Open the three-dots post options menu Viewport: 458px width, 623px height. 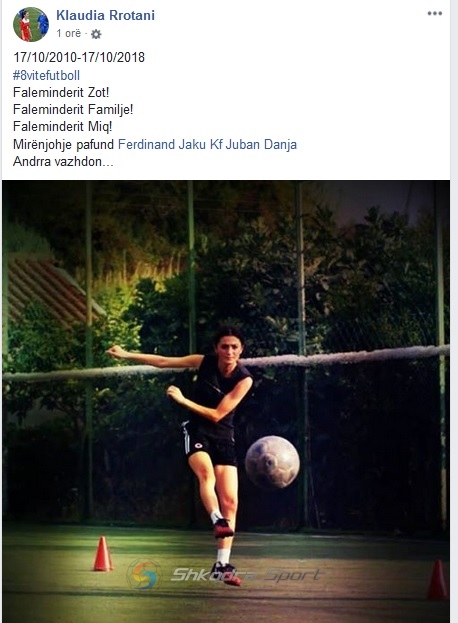point(435,14)
